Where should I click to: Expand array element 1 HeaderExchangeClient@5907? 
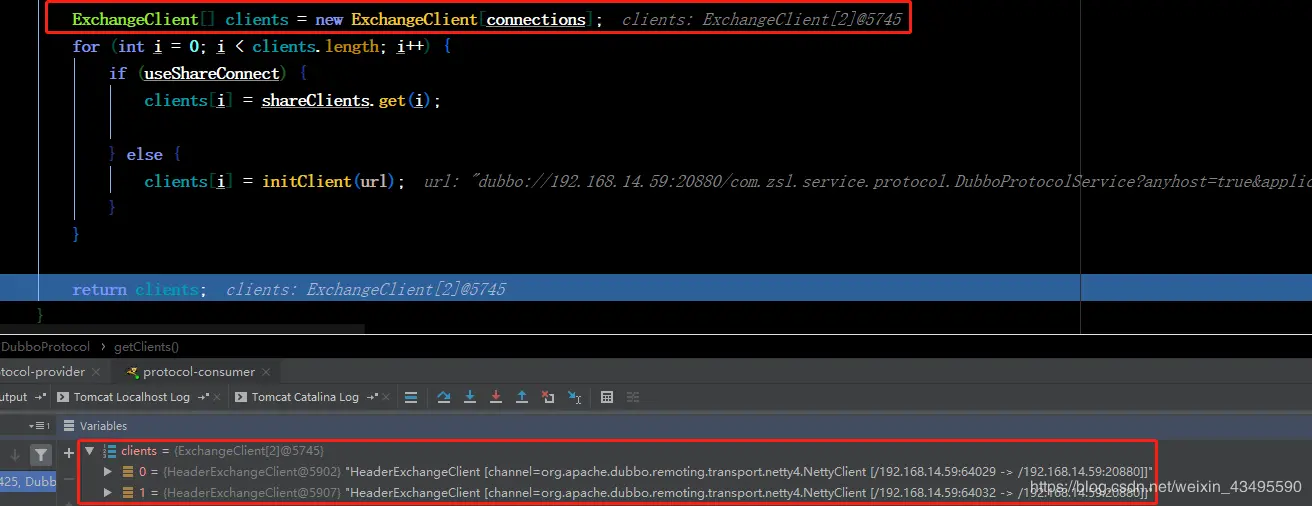point(108,492)
